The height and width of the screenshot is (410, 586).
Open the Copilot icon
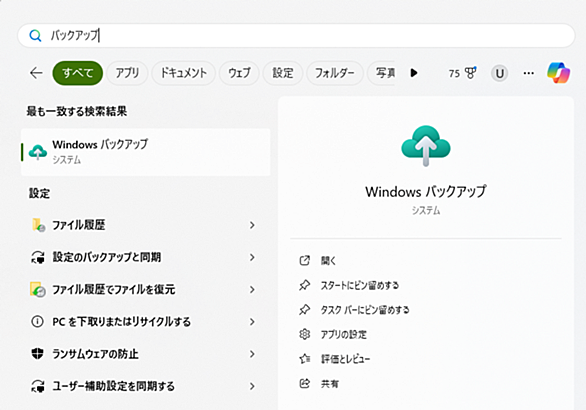(x=558, y=73)
